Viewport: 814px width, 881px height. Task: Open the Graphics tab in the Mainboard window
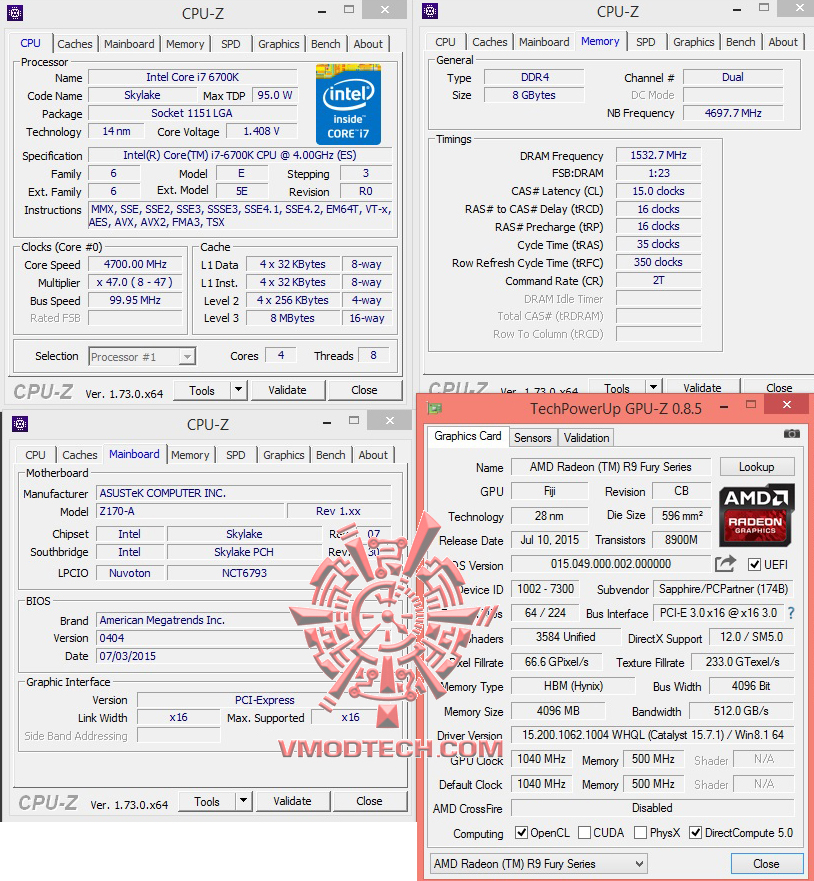pyautogui.click(x=284, y=455)
